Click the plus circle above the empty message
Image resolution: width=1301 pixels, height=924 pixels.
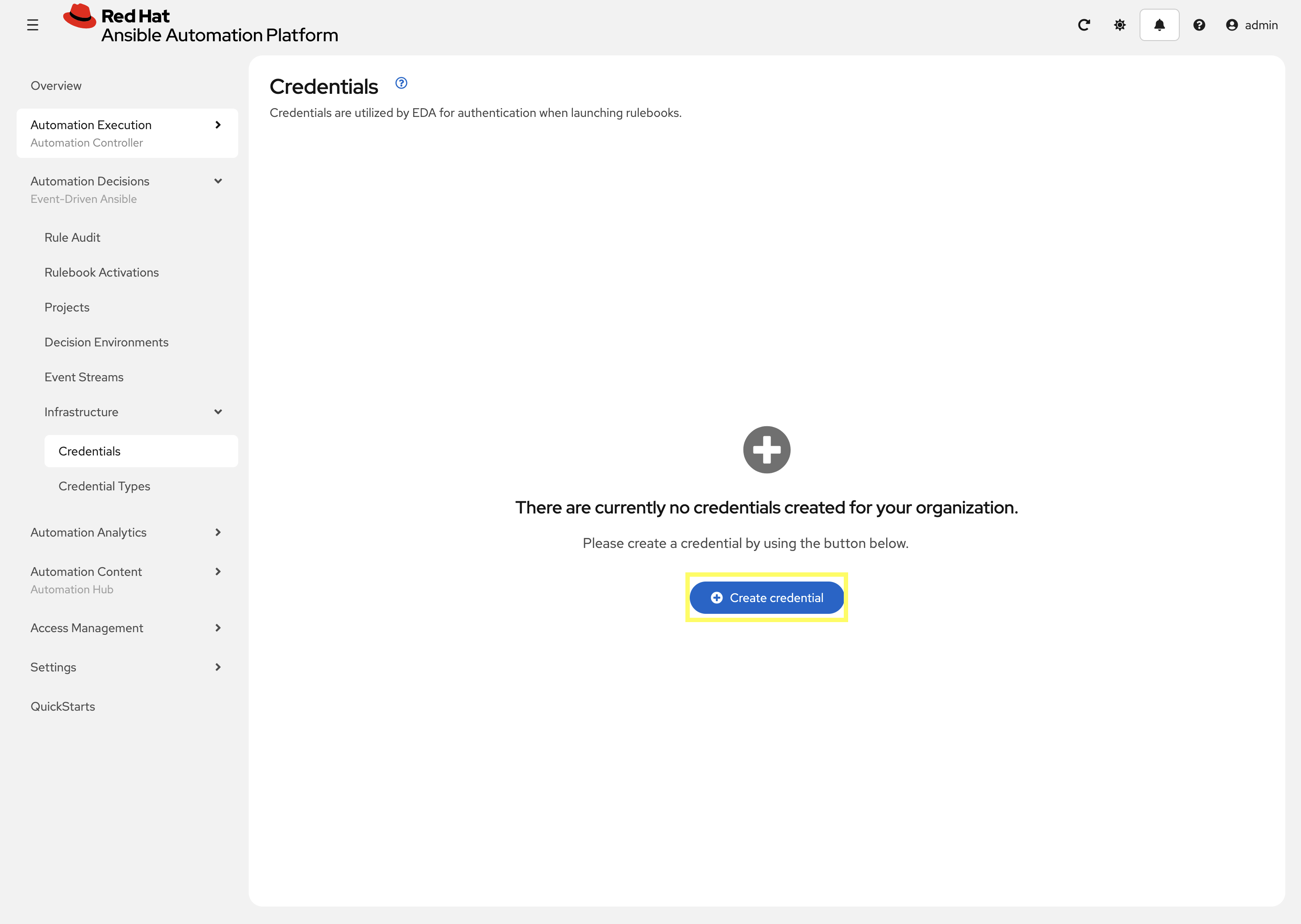[x=766, y=449]
